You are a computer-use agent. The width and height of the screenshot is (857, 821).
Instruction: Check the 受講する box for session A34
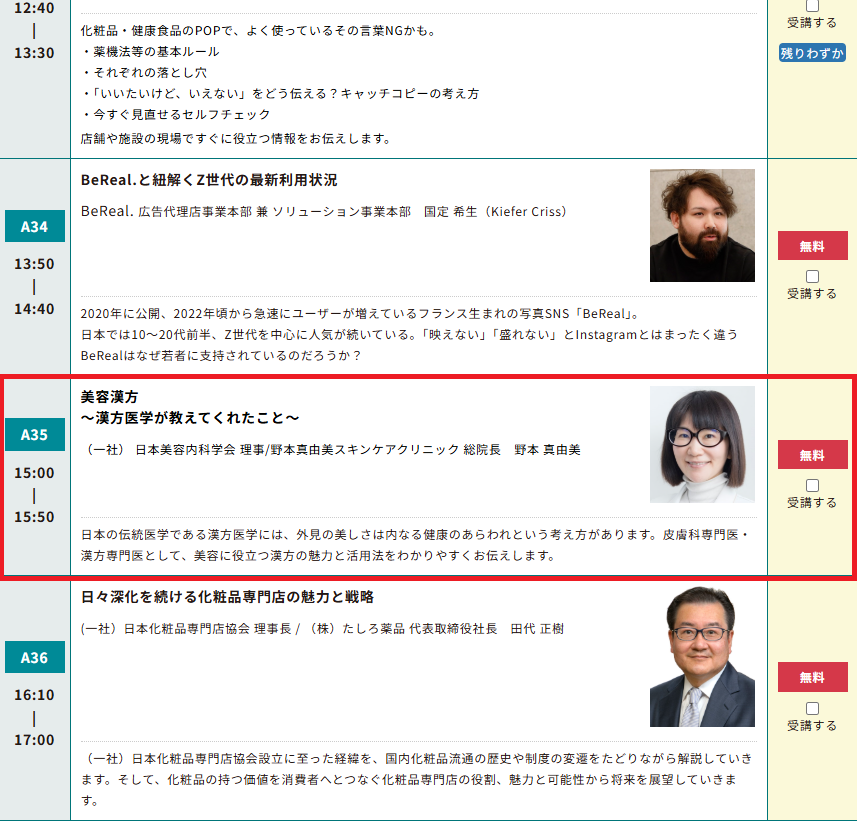click(x=812, y=277)
